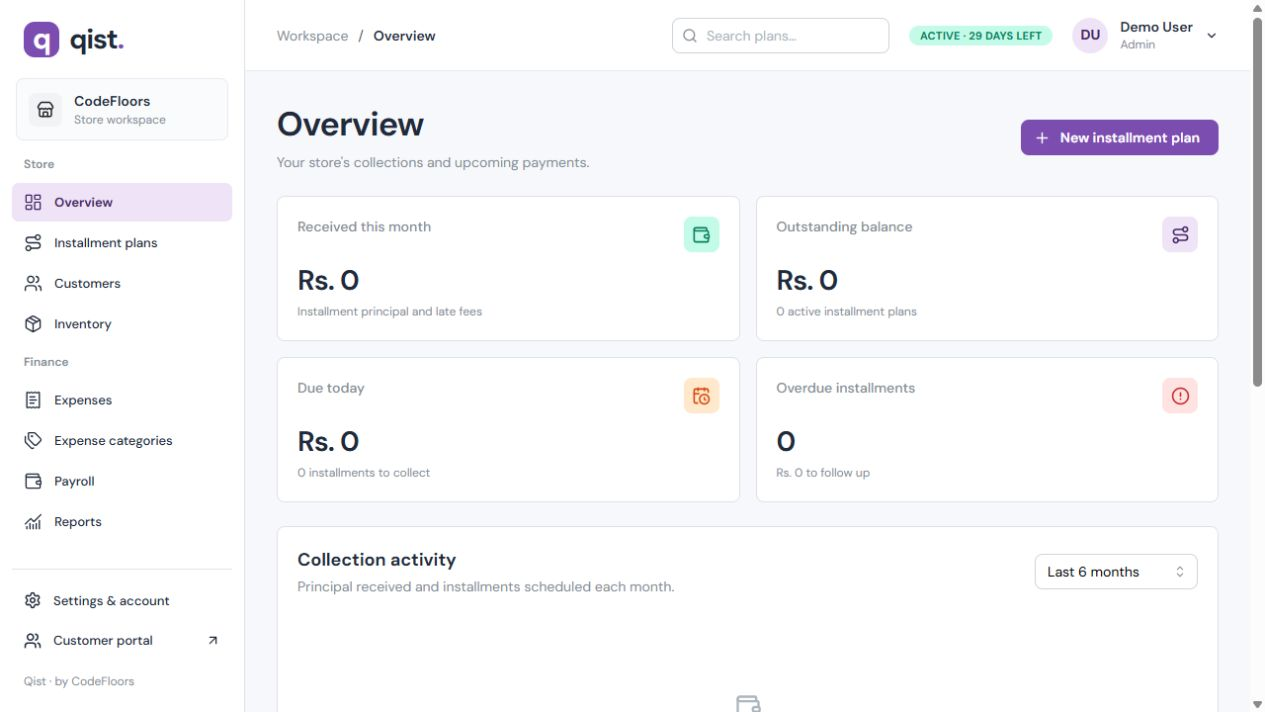Click the Customer portal people icon
Viewport: 1265px width, 712px height.
(32, 640)
